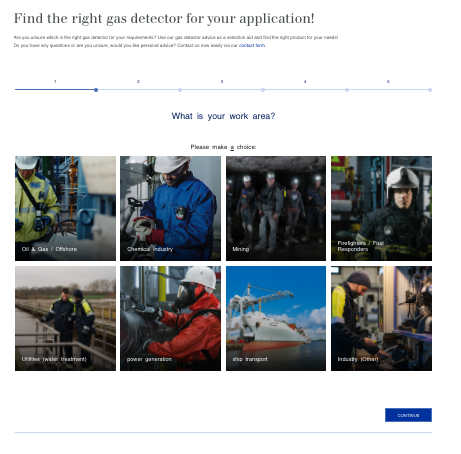Image resolution: width=461 pixels, height=454 pixels.
Task: Click the step number 4 label
Action: pos(305,81)
